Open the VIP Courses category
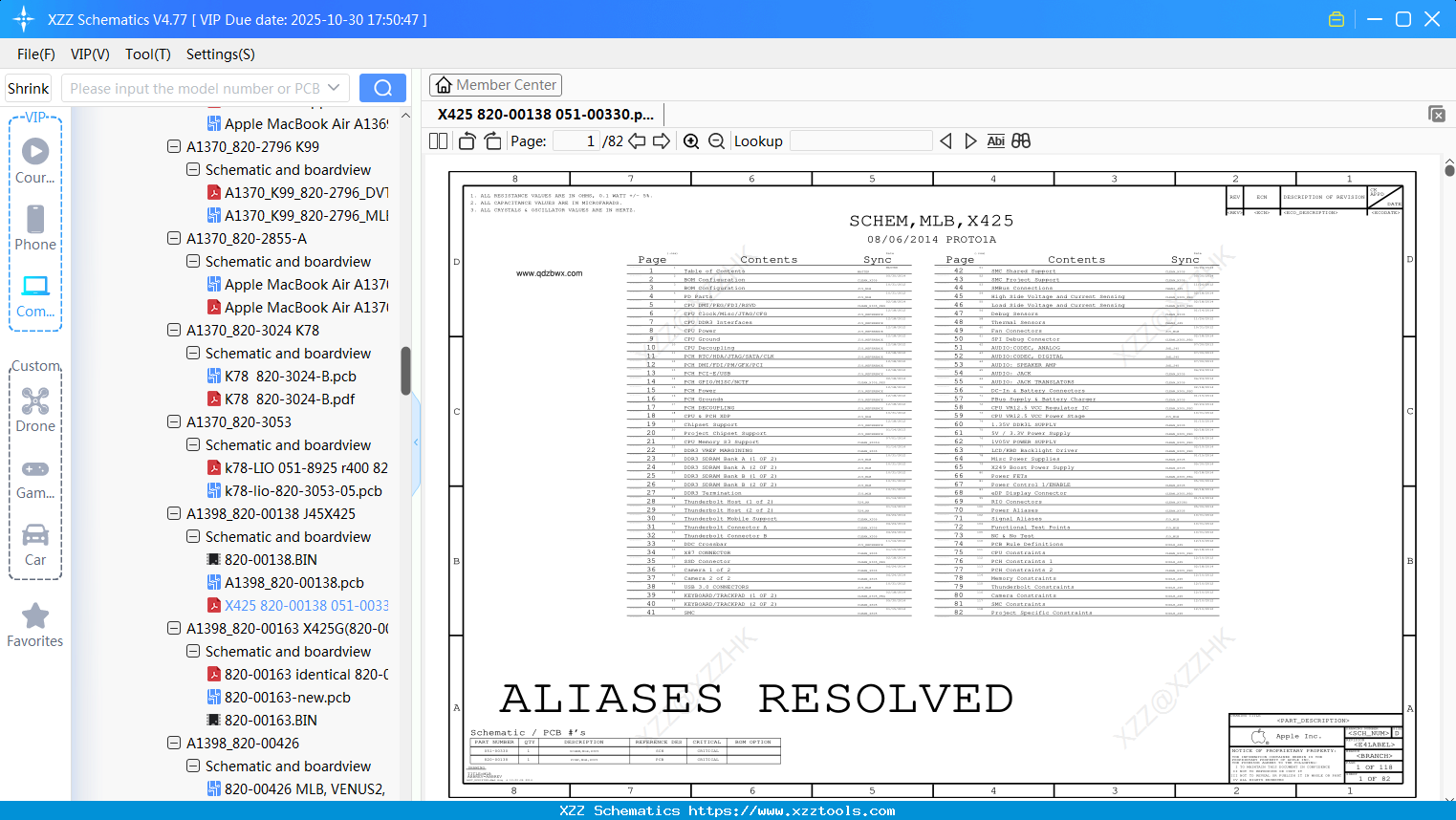This screenshot has width=1456, height=820. [x=35, y=161]
